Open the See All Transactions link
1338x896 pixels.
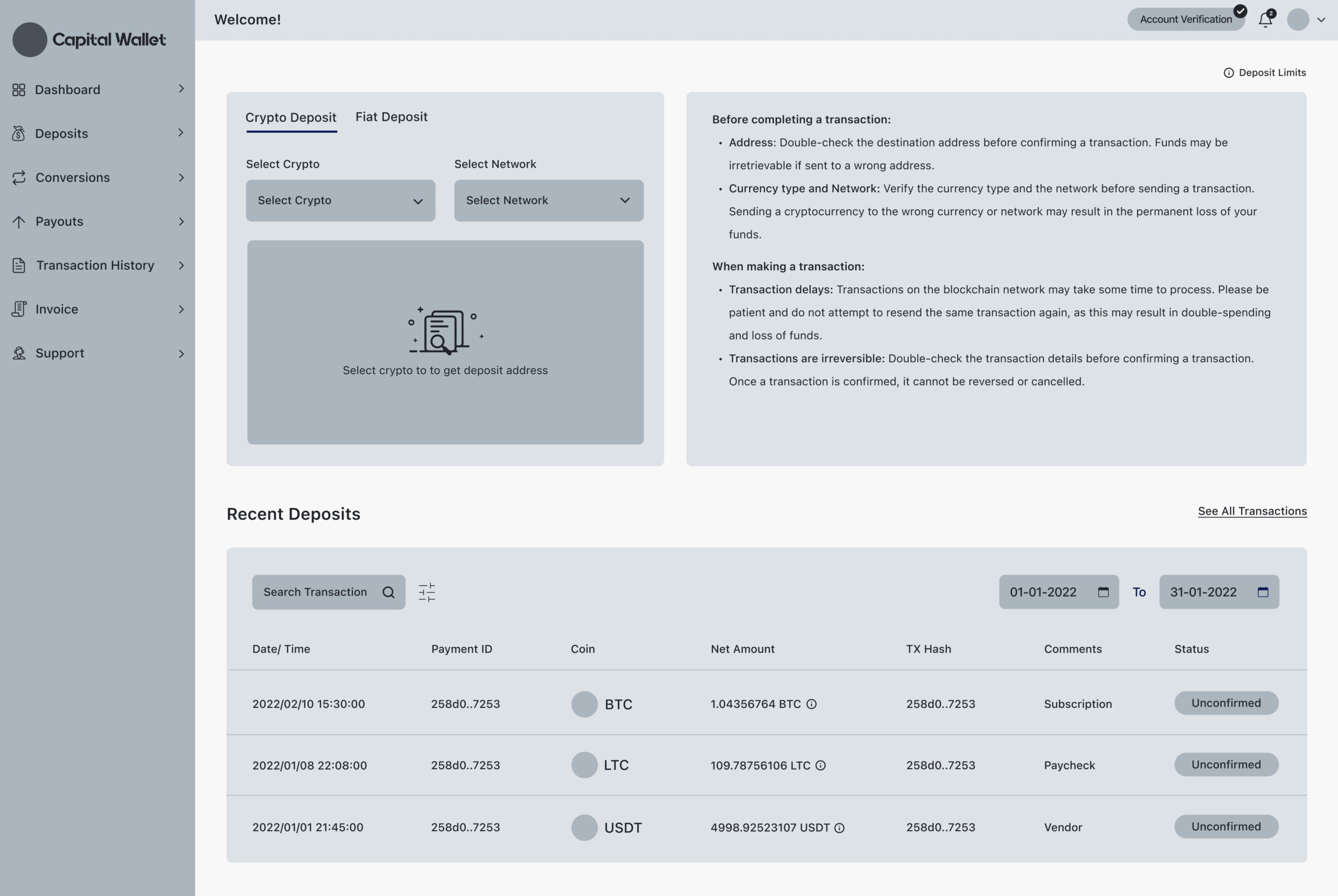click(1252, 511)
